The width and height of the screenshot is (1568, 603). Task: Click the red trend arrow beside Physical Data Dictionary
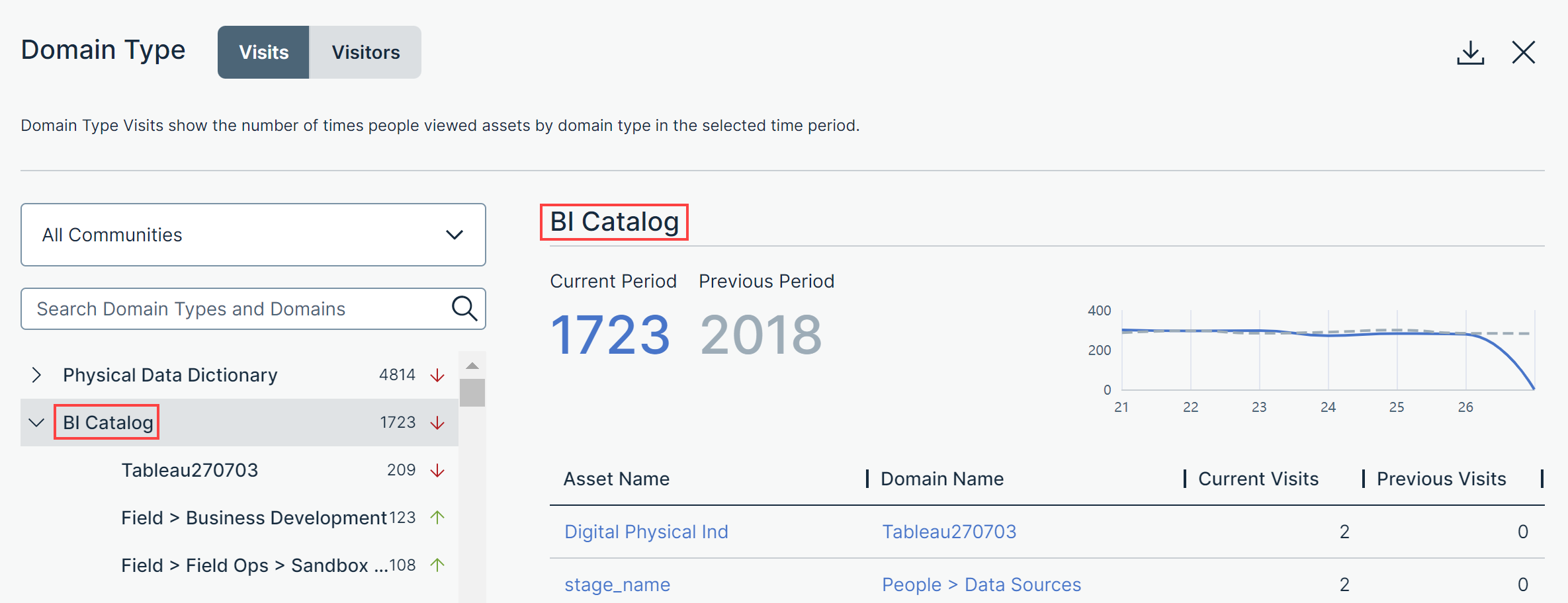[x=437, y=374]
